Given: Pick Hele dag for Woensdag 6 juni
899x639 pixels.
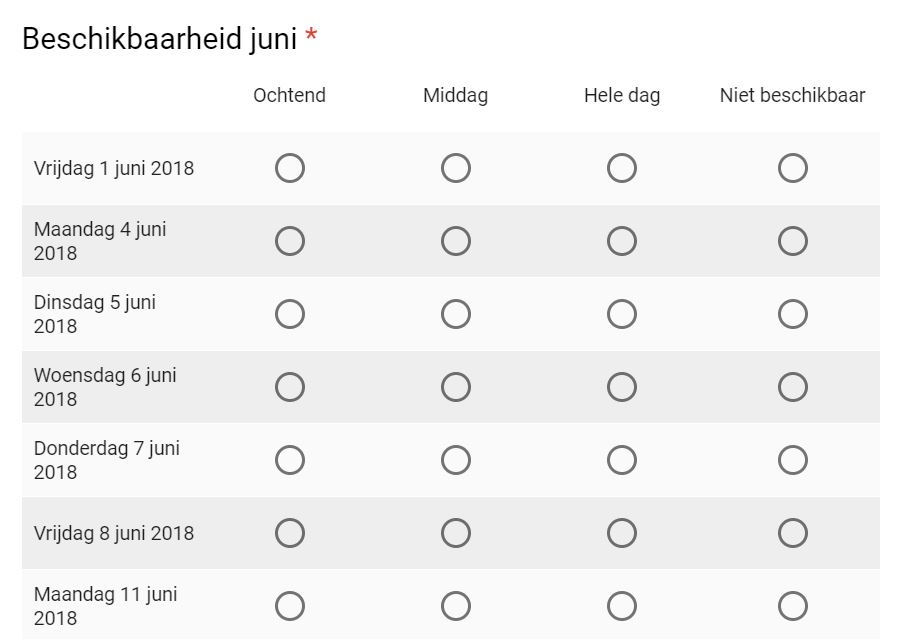Looking at the screenshot, I should pyautogui.click(x=622, y=387).
